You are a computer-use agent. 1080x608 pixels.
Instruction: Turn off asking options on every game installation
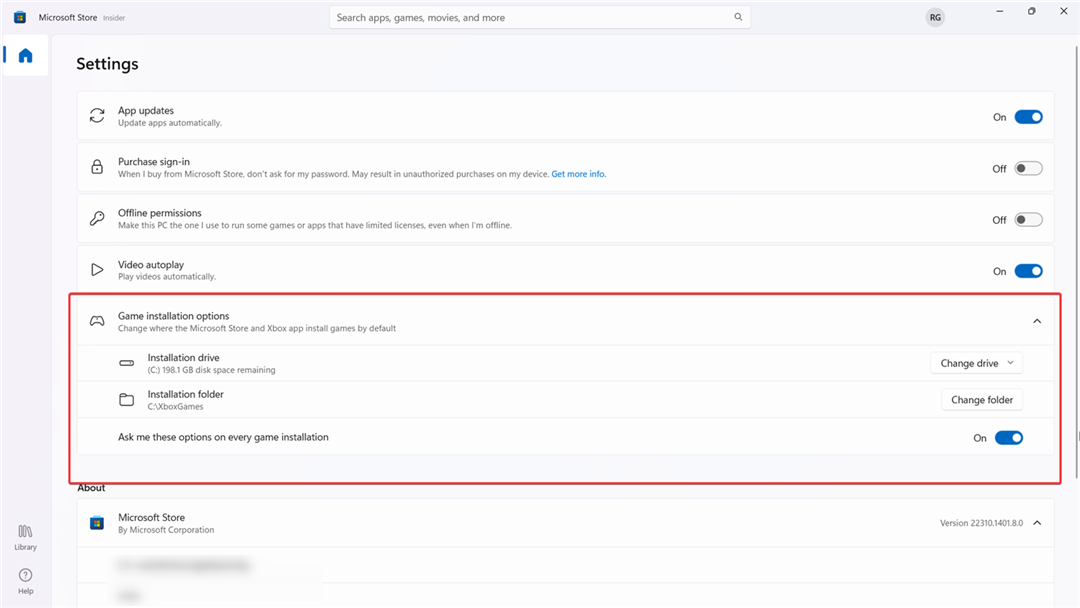pos(1008,437)
